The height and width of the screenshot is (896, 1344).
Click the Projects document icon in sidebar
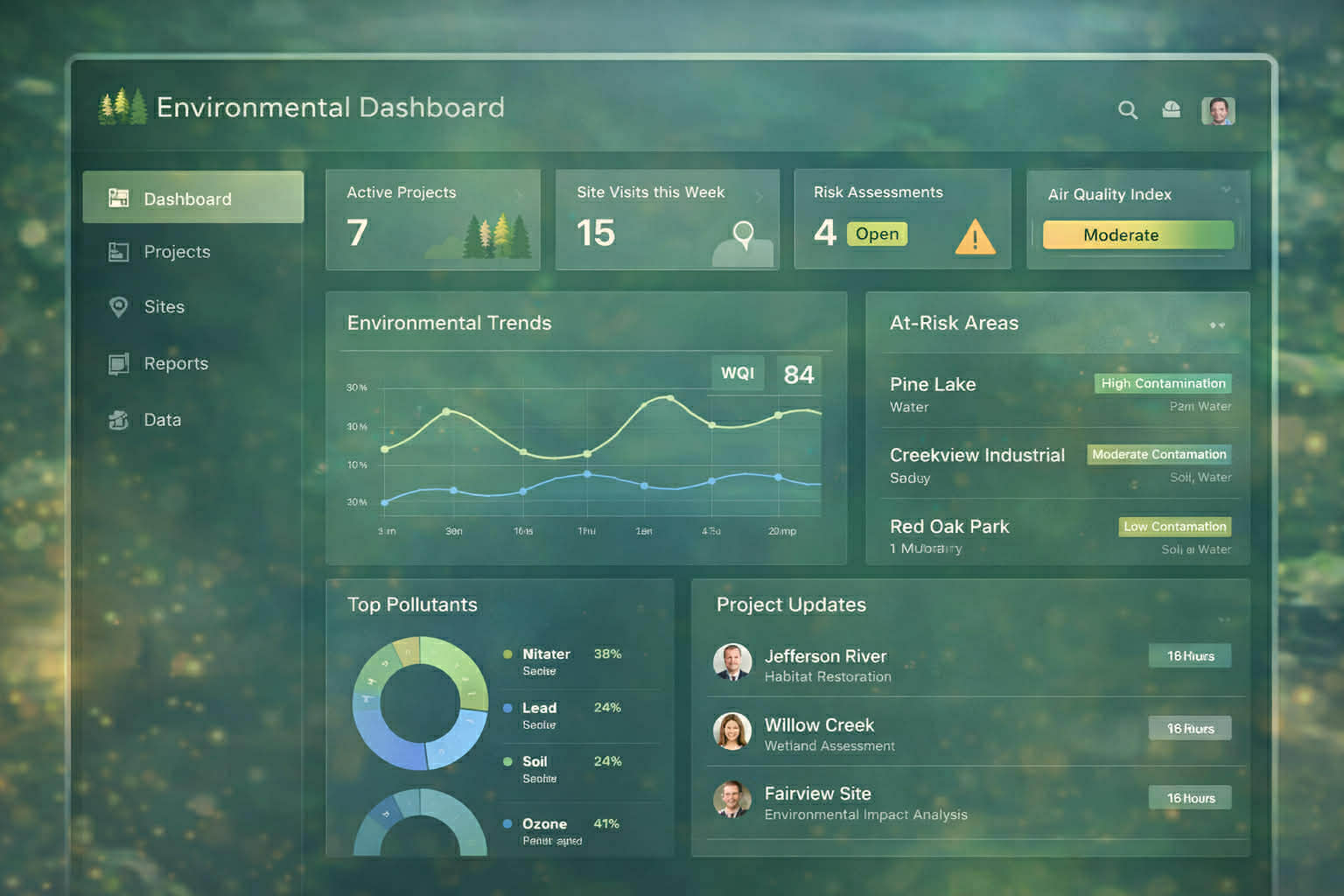coord(118,252)
